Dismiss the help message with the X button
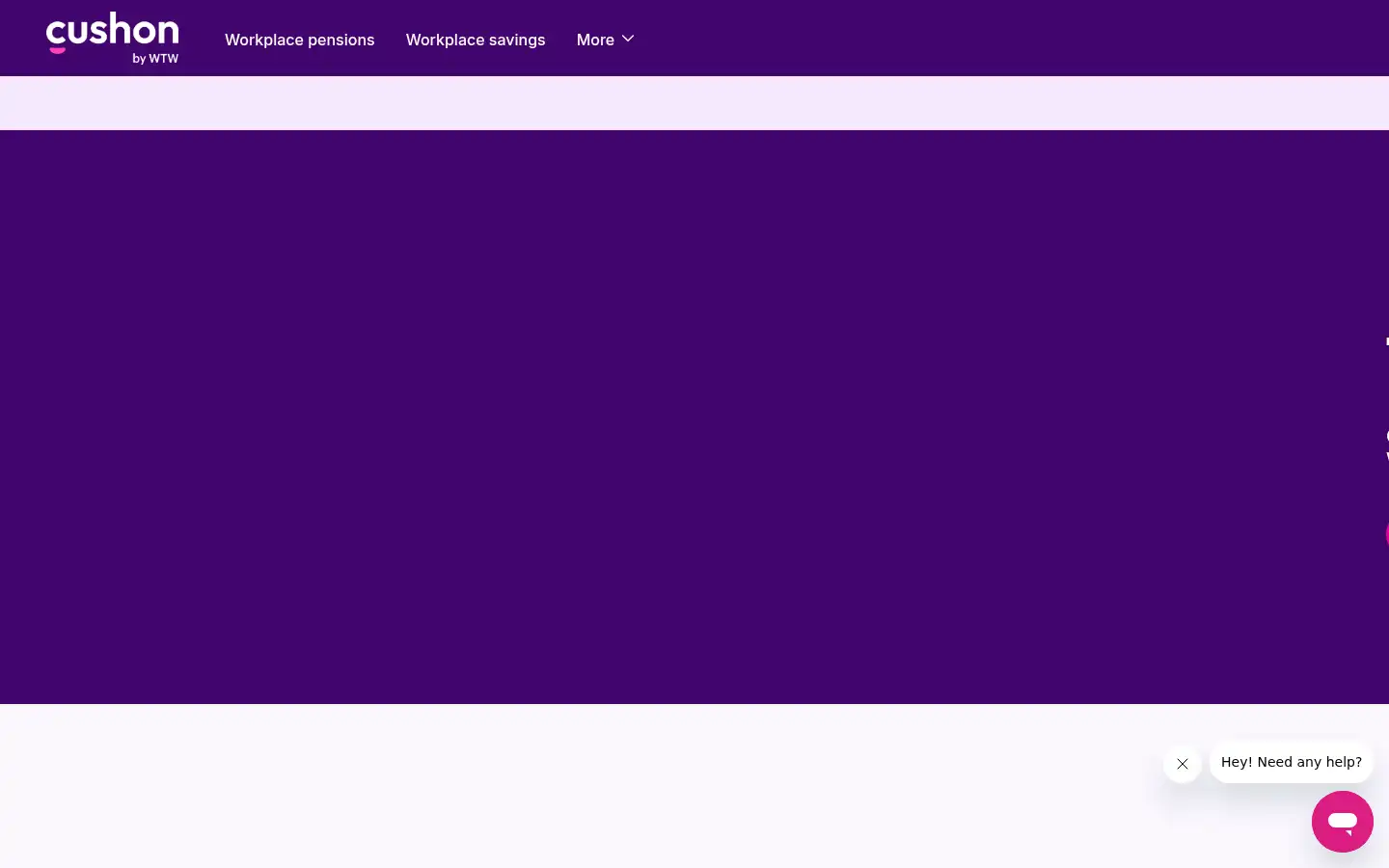 (1183, 764)
